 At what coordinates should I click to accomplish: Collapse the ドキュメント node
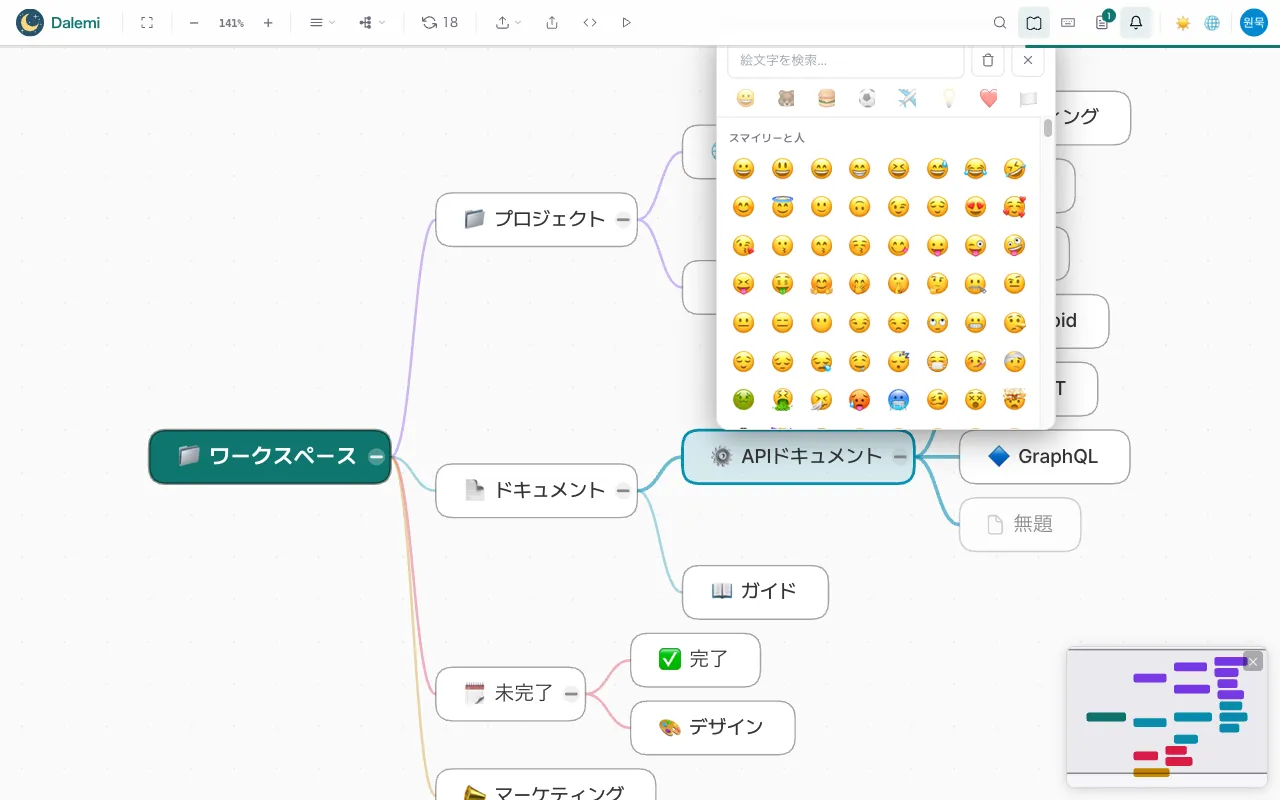point(623,490)
